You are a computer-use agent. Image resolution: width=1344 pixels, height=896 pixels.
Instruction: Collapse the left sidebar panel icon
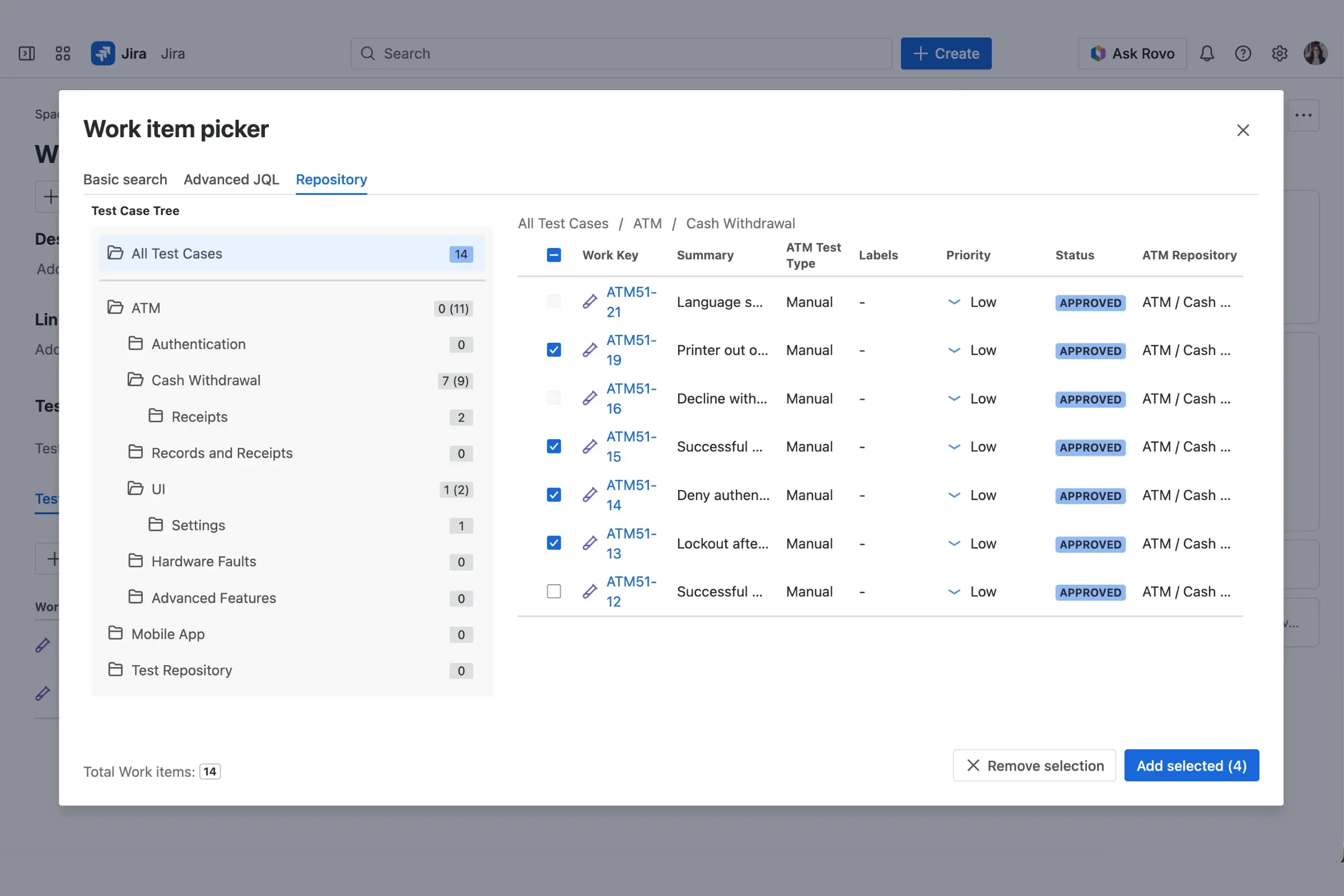pyautogui.click(x=26, y=53)
